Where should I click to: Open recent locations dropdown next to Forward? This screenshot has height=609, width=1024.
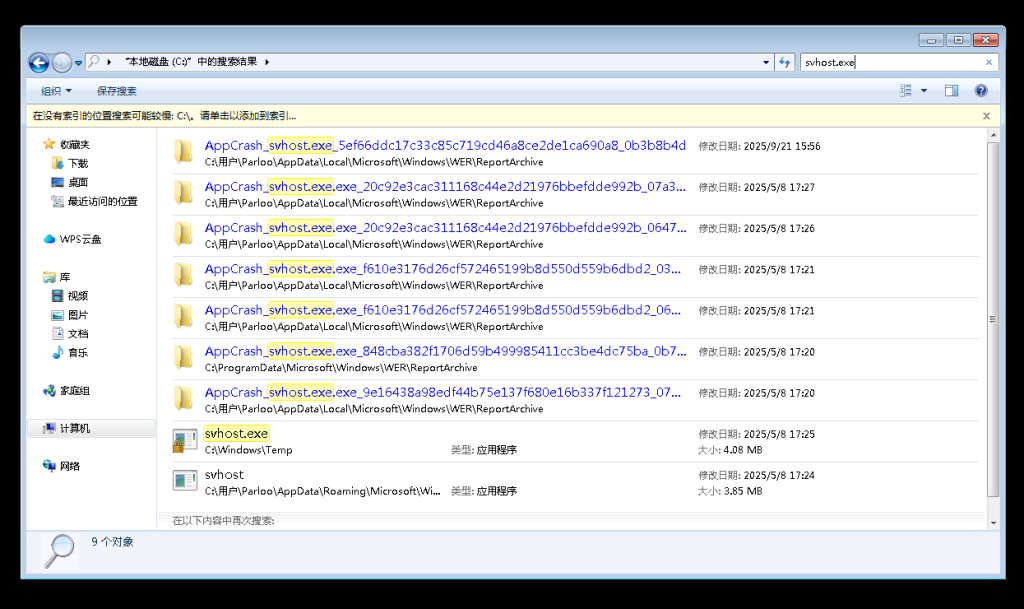(x=79, y=63)
